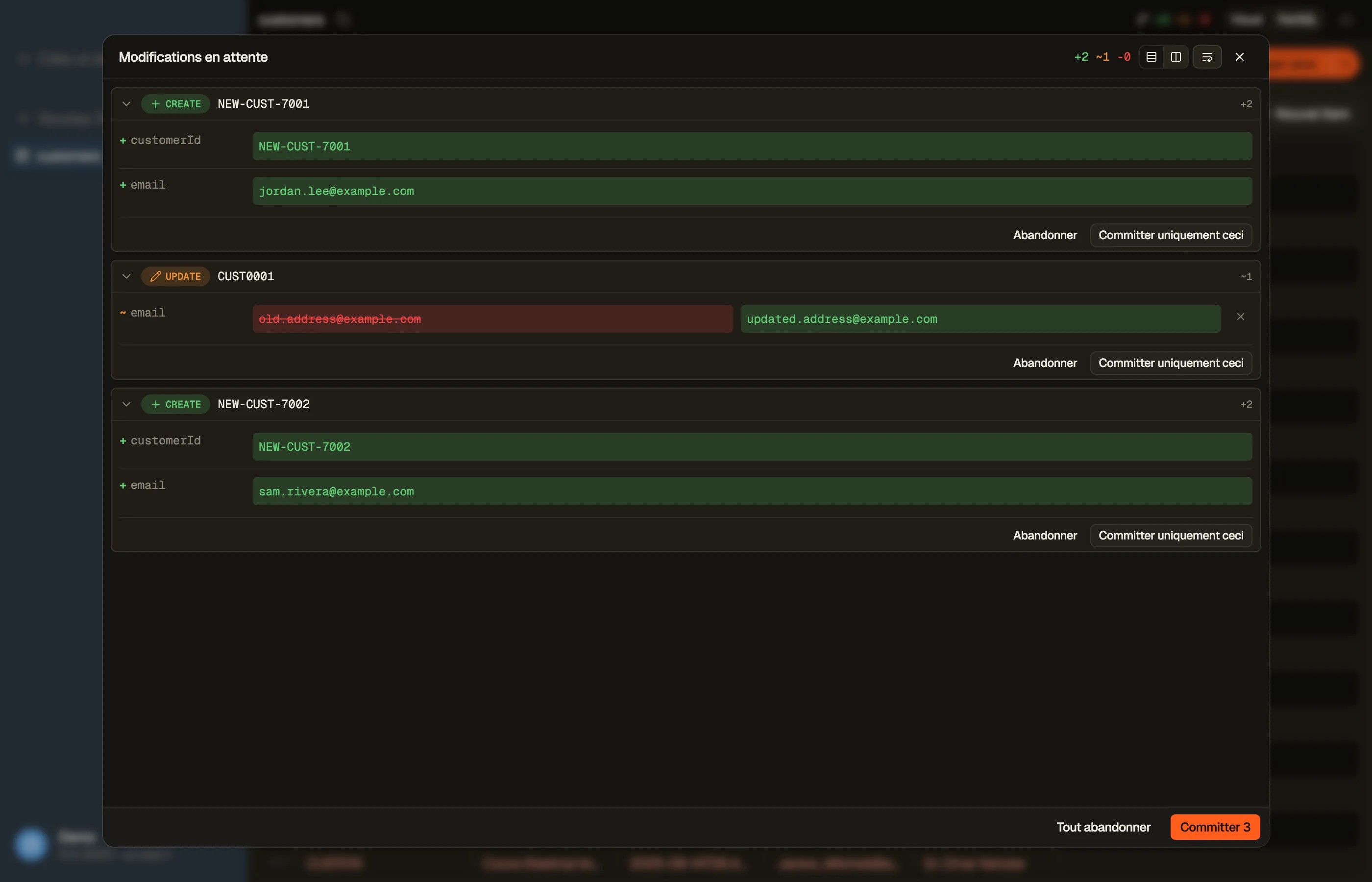Commit only the CUST0001 update
The width and height of the screenshot is (1372, 882).
point(1171,363)
